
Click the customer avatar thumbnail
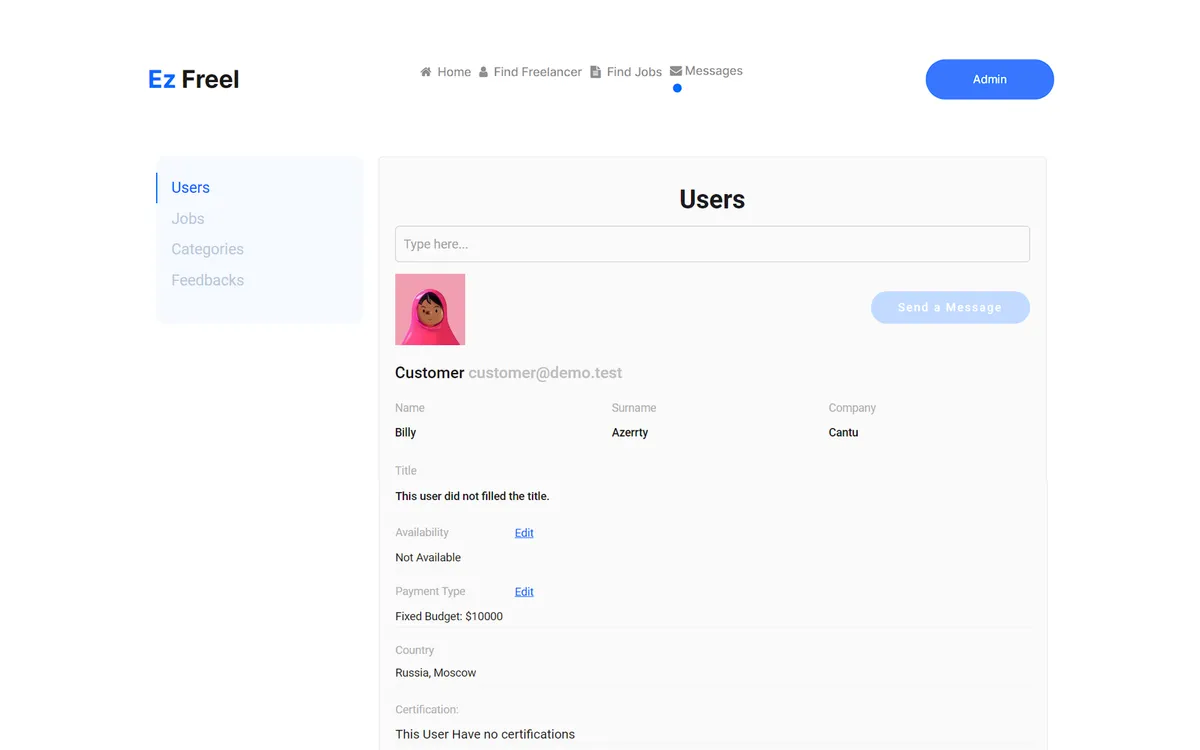coord(430,309)
